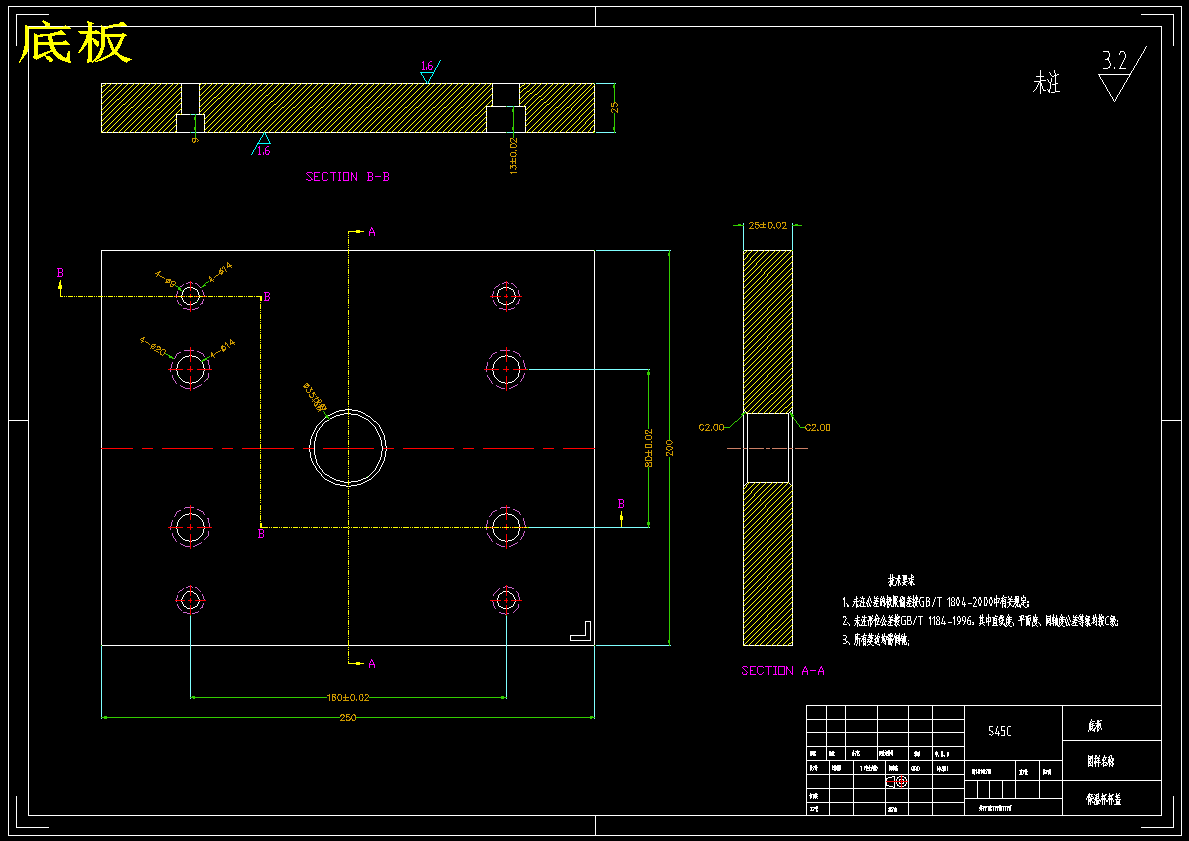Select technical requirement line with GB/T 1184-1996

(980, 621)
